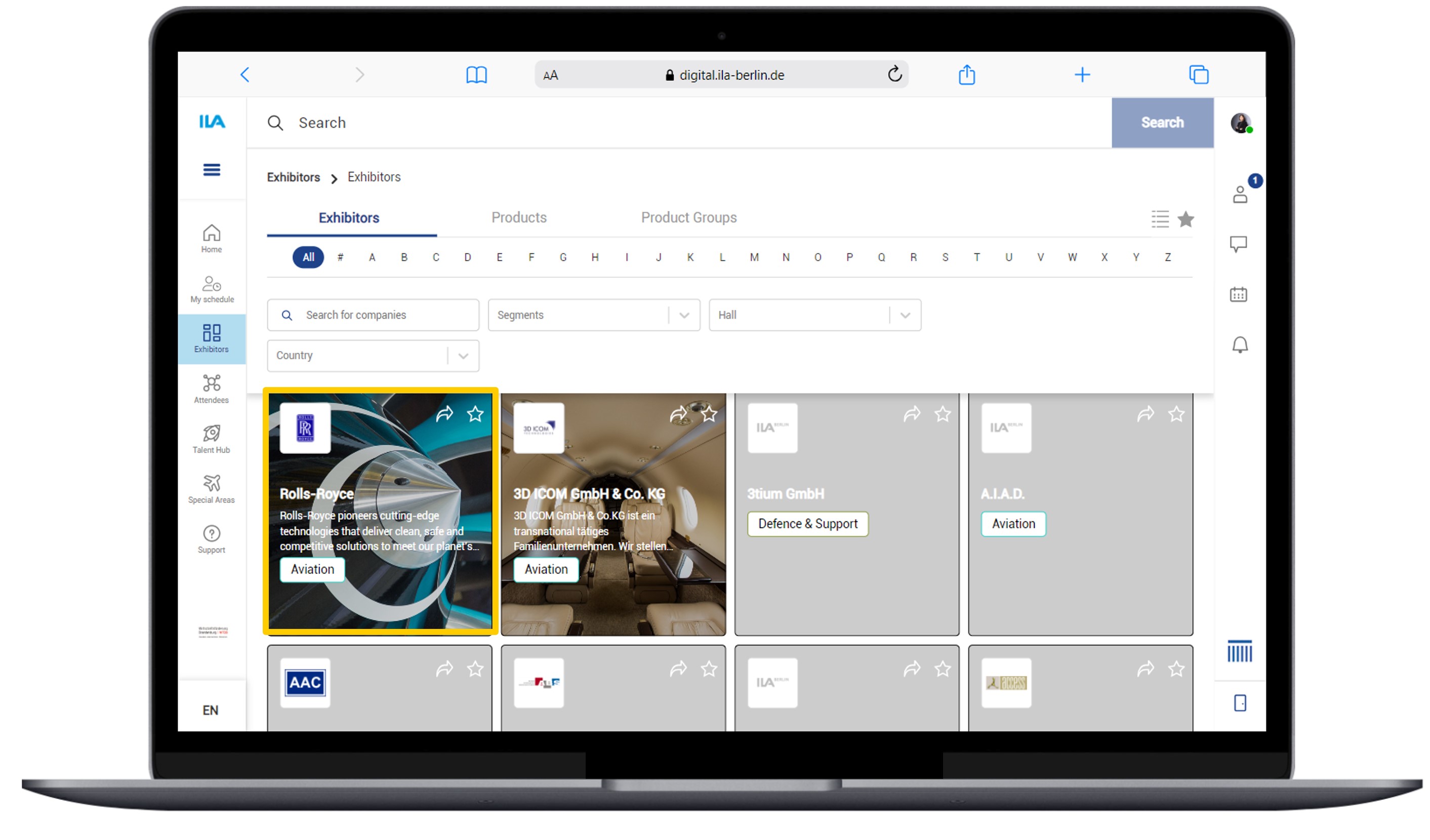Open the chat messages icon
Screen dimensions: 1430x840
click(x=1238, y=244)
